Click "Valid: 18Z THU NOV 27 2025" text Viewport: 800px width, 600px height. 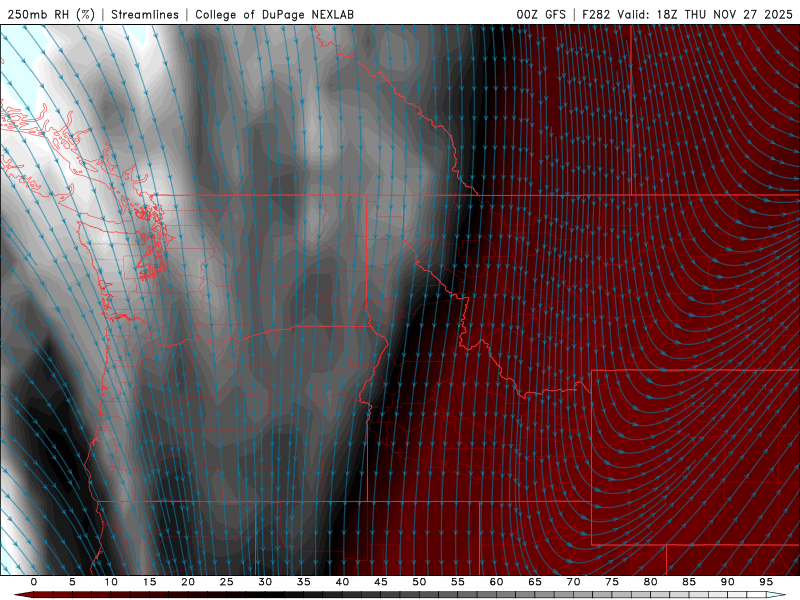click(705, 14)
